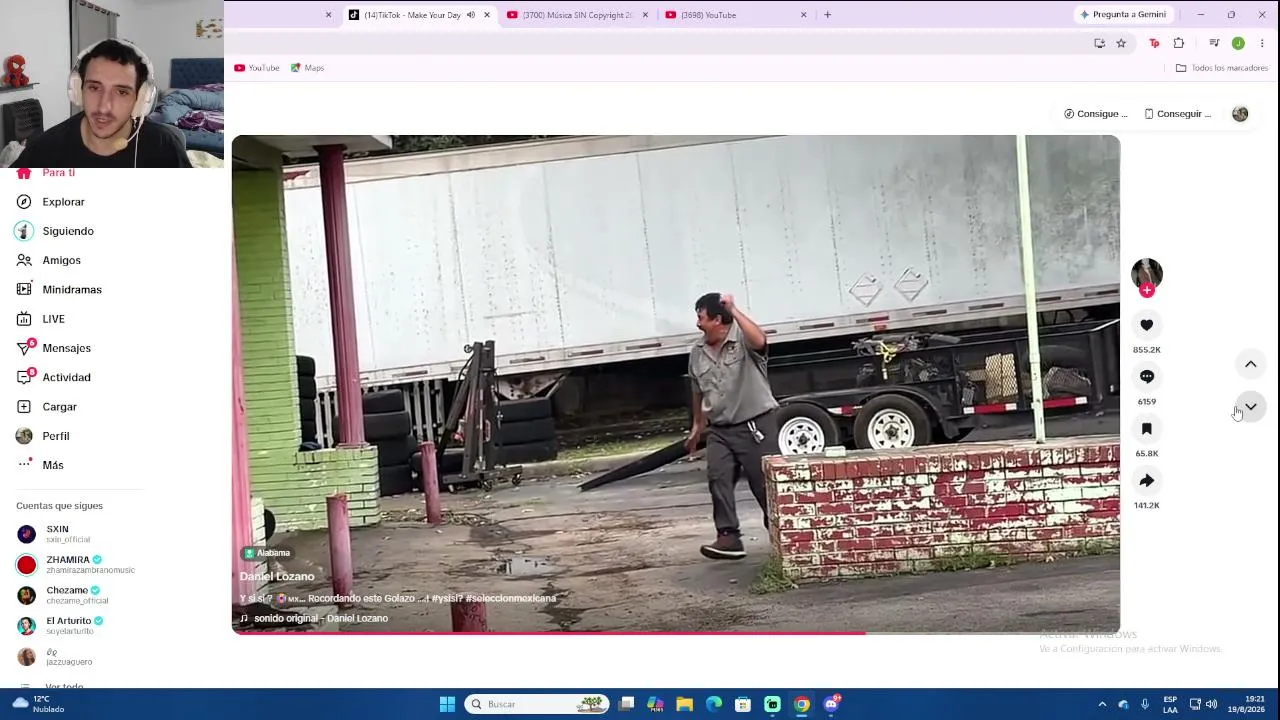Screen dimensions: 1280x720
Task: Open the Todos los marcadores folder
Action: tap(1222, 68)
